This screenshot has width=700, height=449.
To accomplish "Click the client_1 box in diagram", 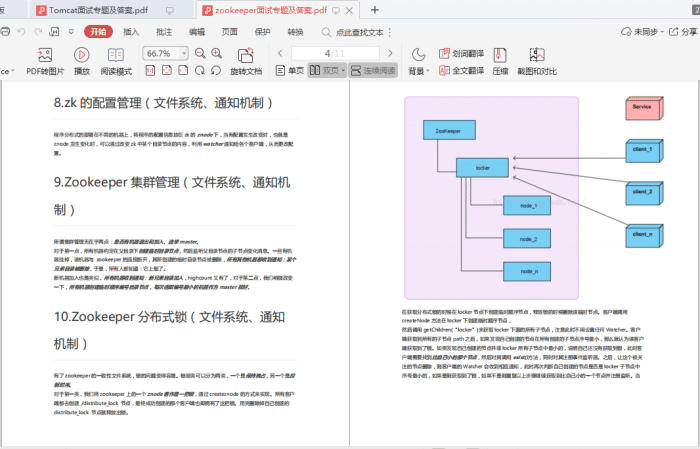I will (644, 151).
